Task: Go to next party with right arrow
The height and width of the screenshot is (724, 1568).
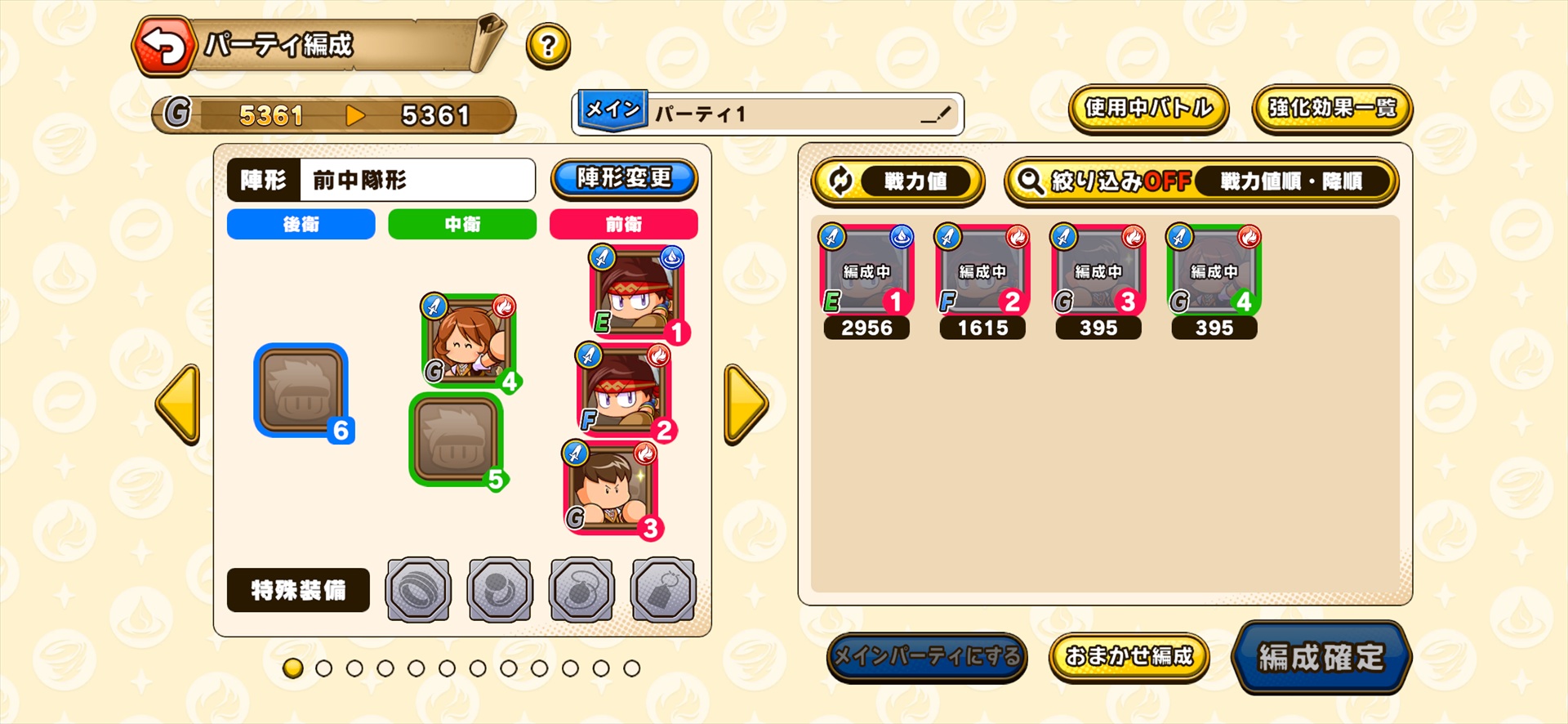Action: pyautogui.click(x=746, y=404)
